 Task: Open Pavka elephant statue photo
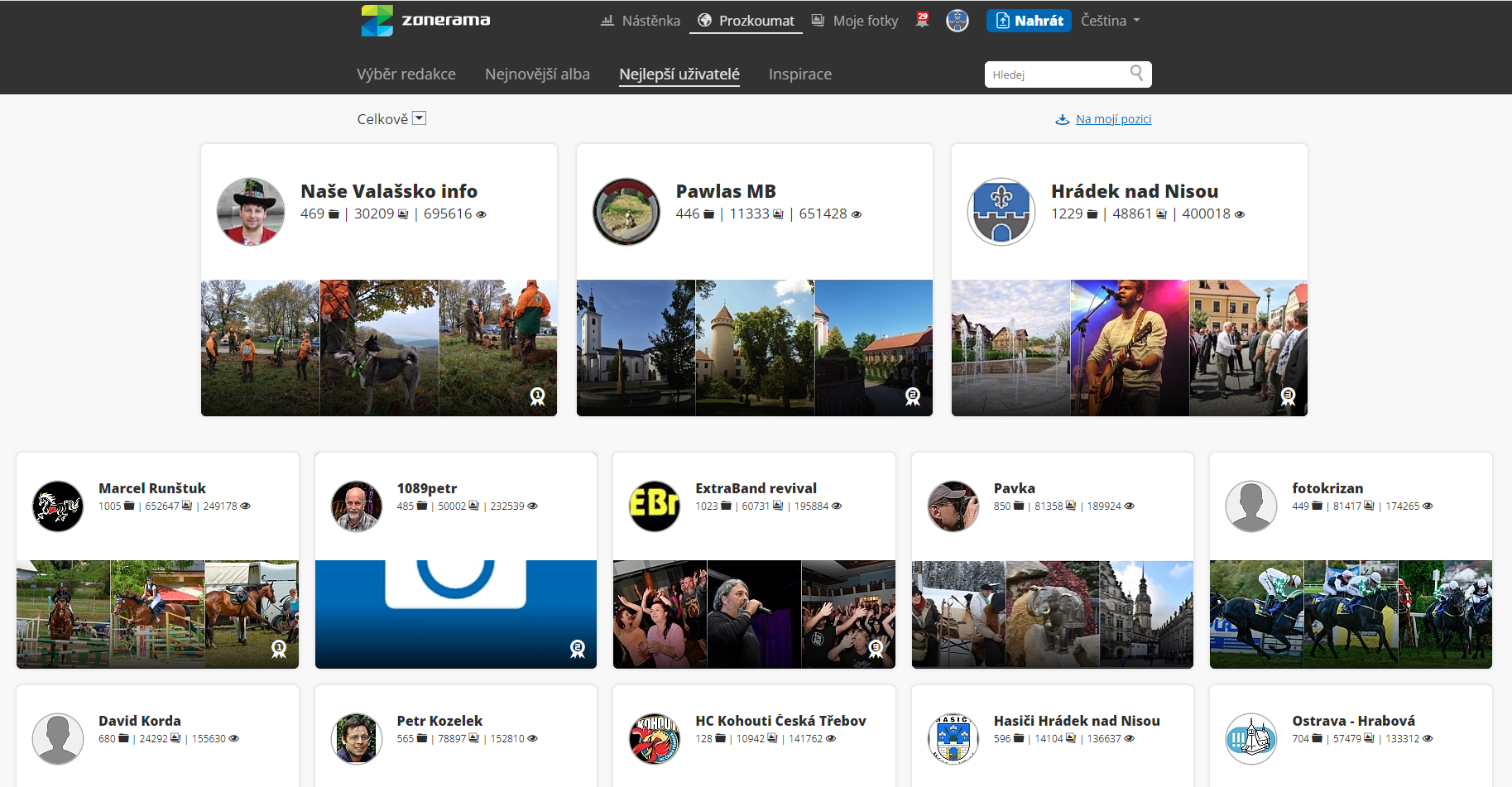coord(1053,614)
